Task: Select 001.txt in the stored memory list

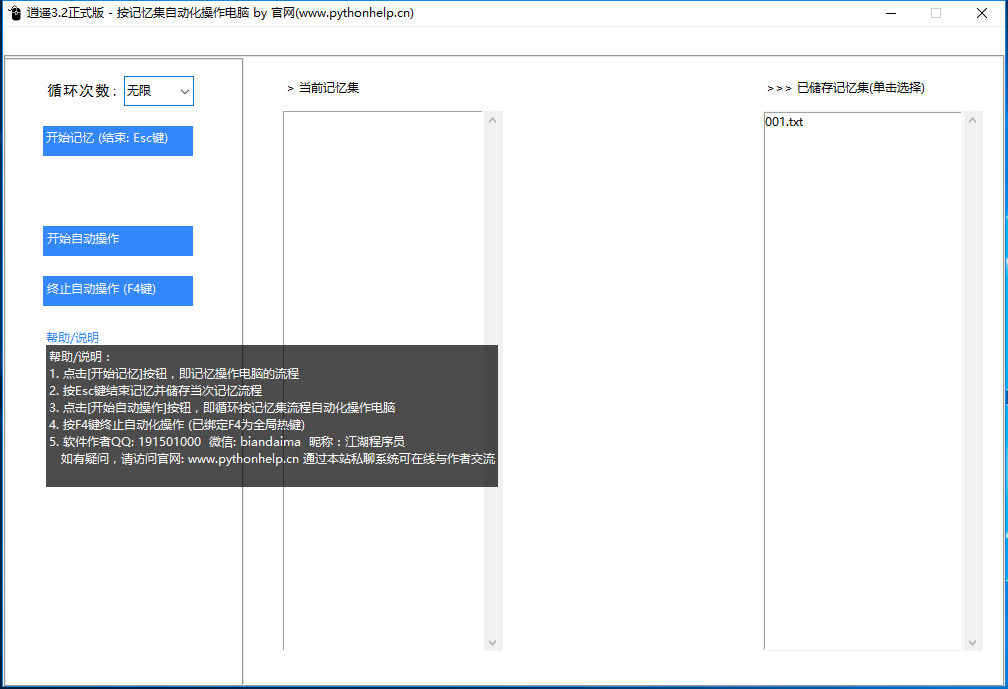Action: pyautogui.click(x=784, y=122)
